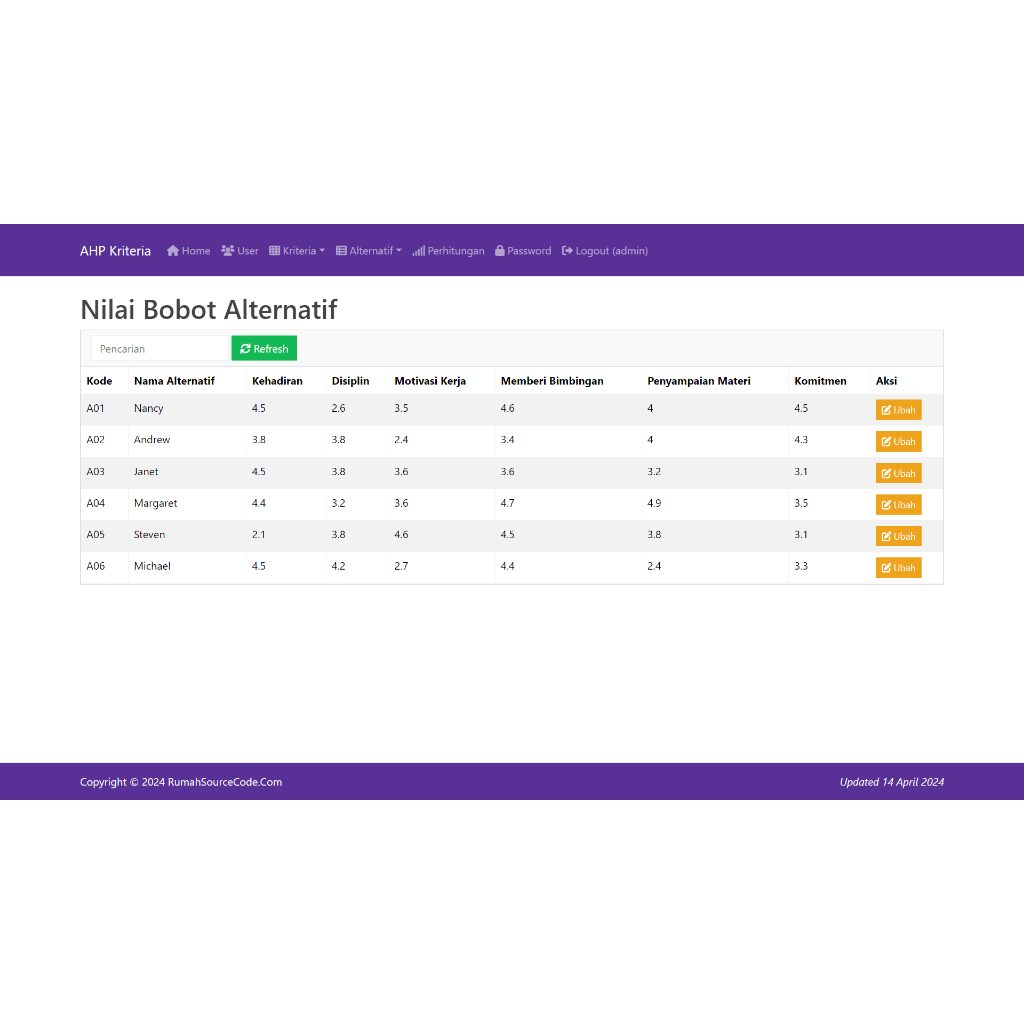The height and width of the screenshot is (1024, 1024).
Task: Focus the Pencarian search field
Action: (160, 349)
